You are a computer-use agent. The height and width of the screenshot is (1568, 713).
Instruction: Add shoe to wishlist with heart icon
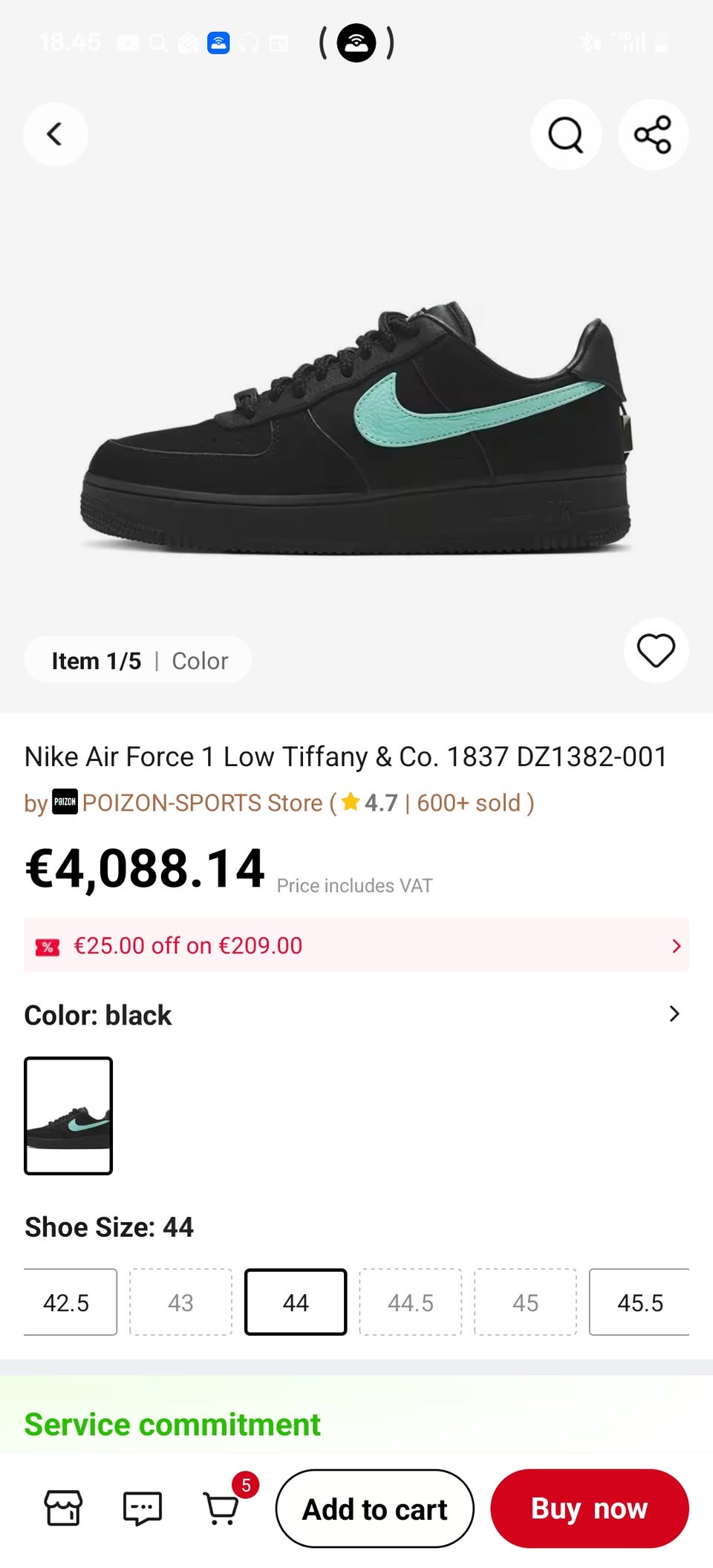click(656, 650)
